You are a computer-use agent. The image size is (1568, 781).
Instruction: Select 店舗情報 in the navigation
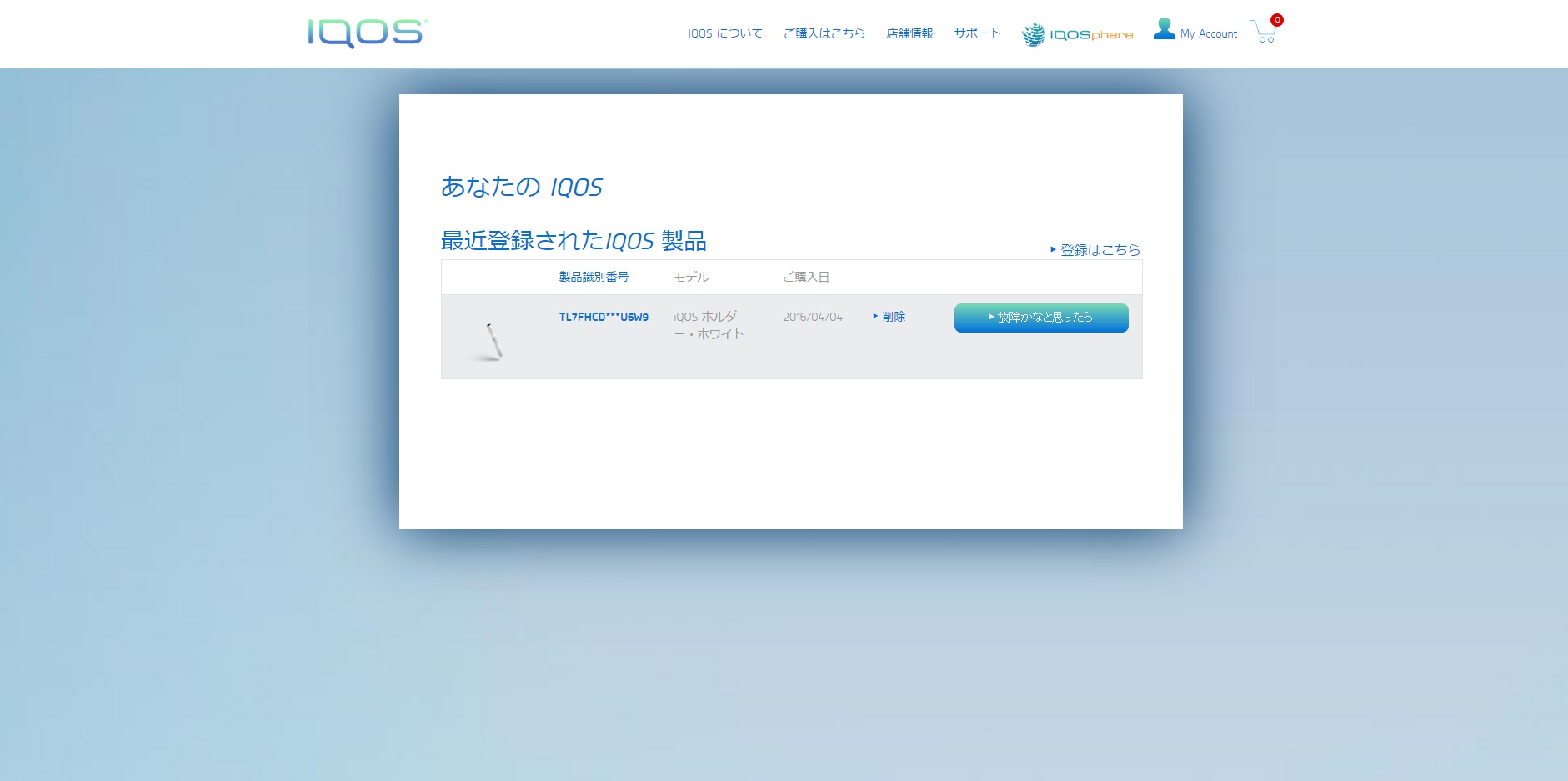pos(910,33)
